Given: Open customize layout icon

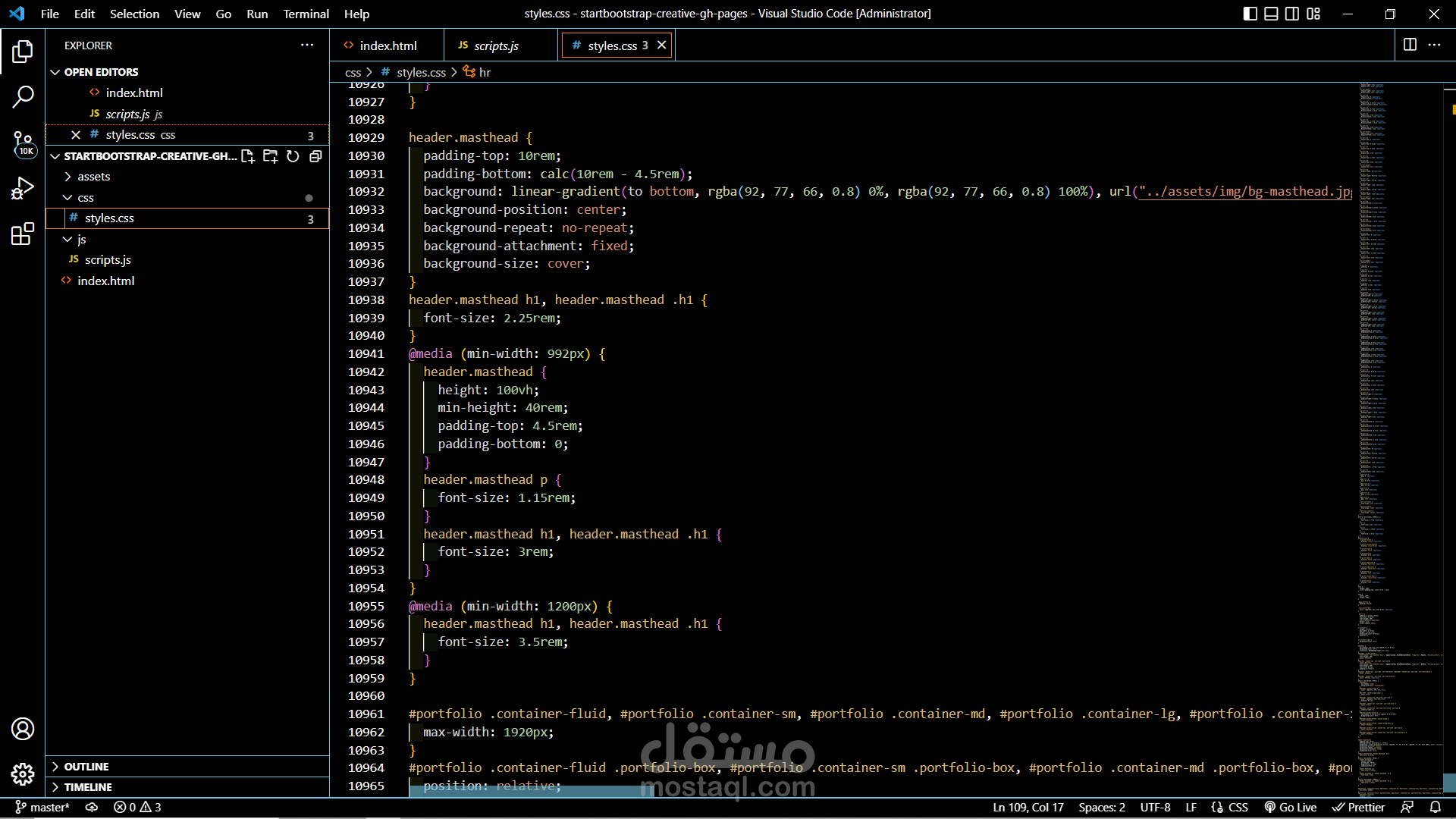Looking at the screenshot, I should (x=1313, y=14).
